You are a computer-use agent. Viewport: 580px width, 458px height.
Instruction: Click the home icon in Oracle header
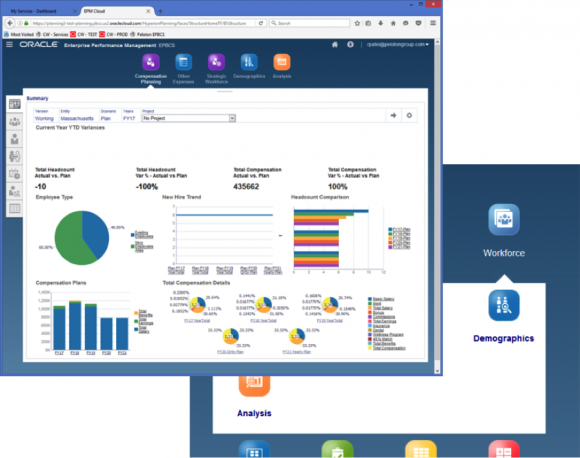coord(335,45)
